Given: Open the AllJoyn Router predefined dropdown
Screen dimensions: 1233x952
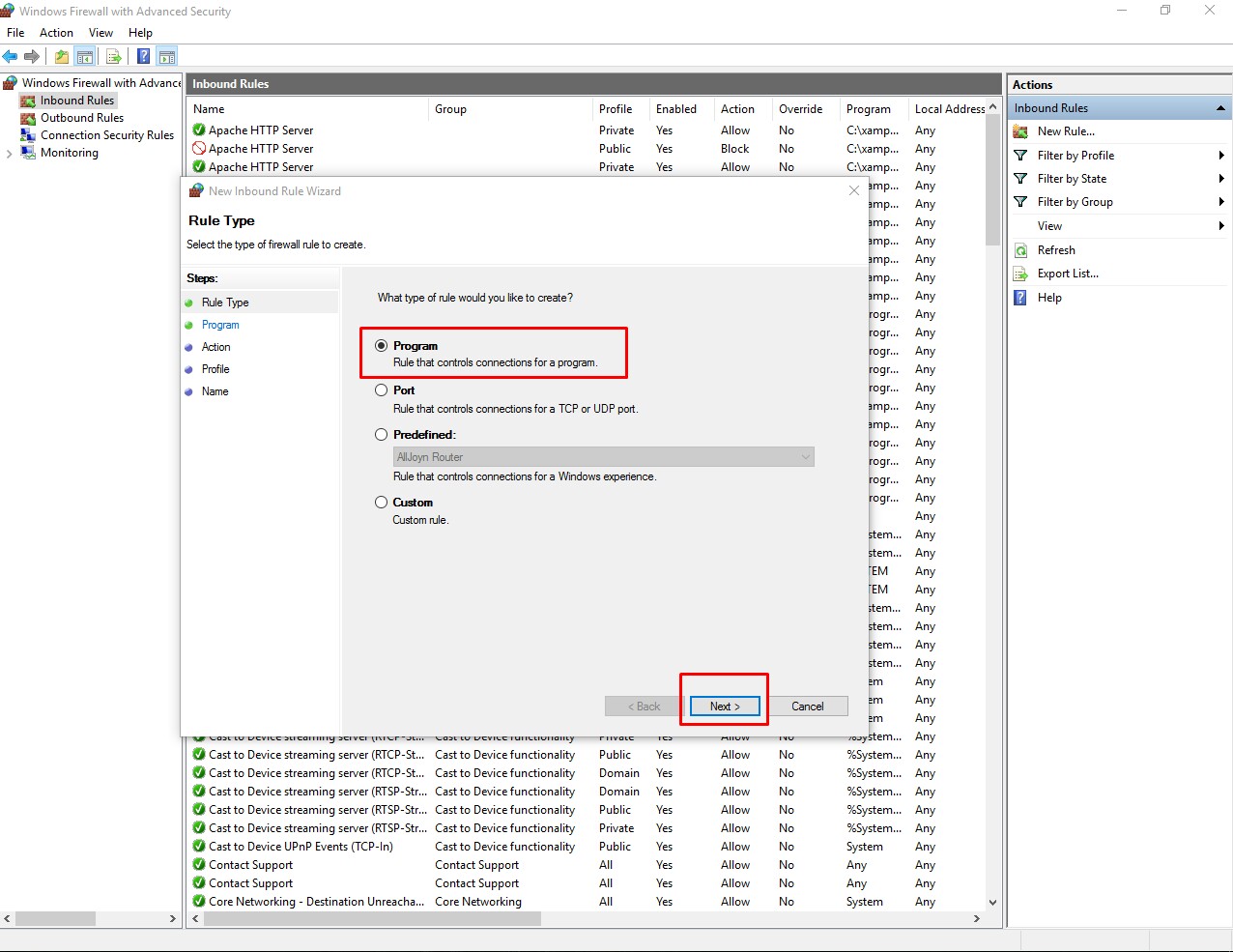Looking at the screenshot, I should pyautogui.click(x=604, y=457).
